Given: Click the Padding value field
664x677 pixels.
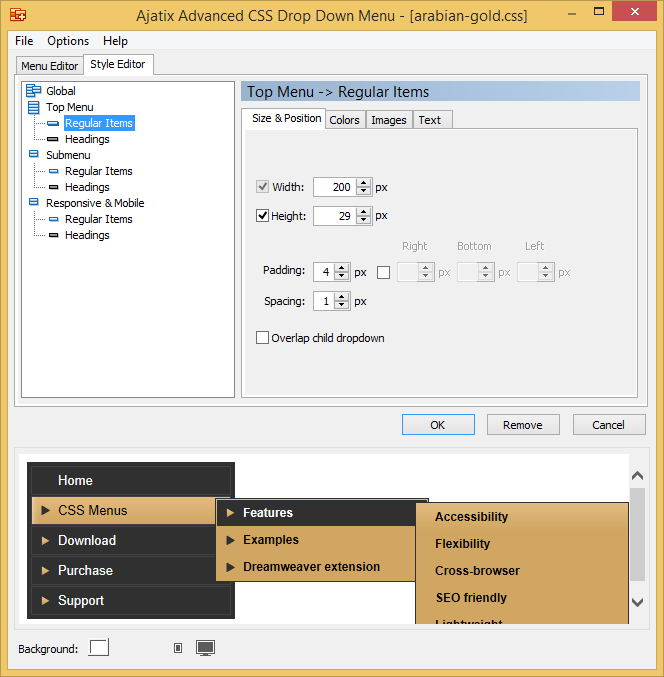Looking at the screenshot, I should click(x=324, y=272).
